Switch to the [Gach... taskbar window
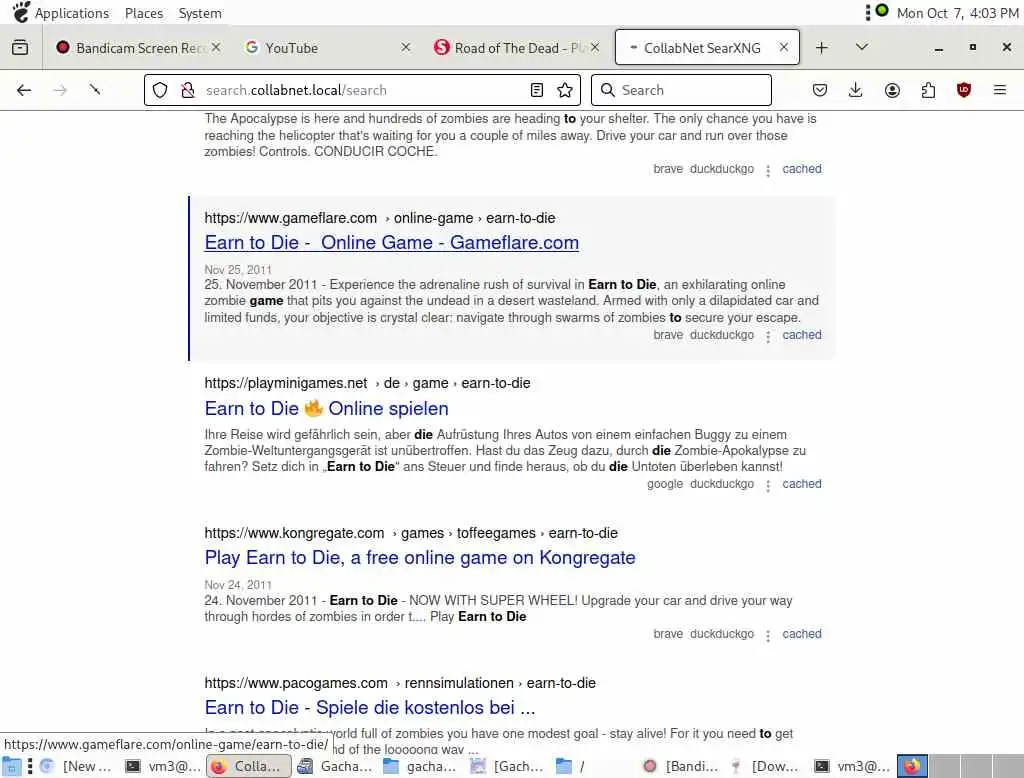Image resolution: width=1024 pixels, height=778 pixels. click(507, 766)
